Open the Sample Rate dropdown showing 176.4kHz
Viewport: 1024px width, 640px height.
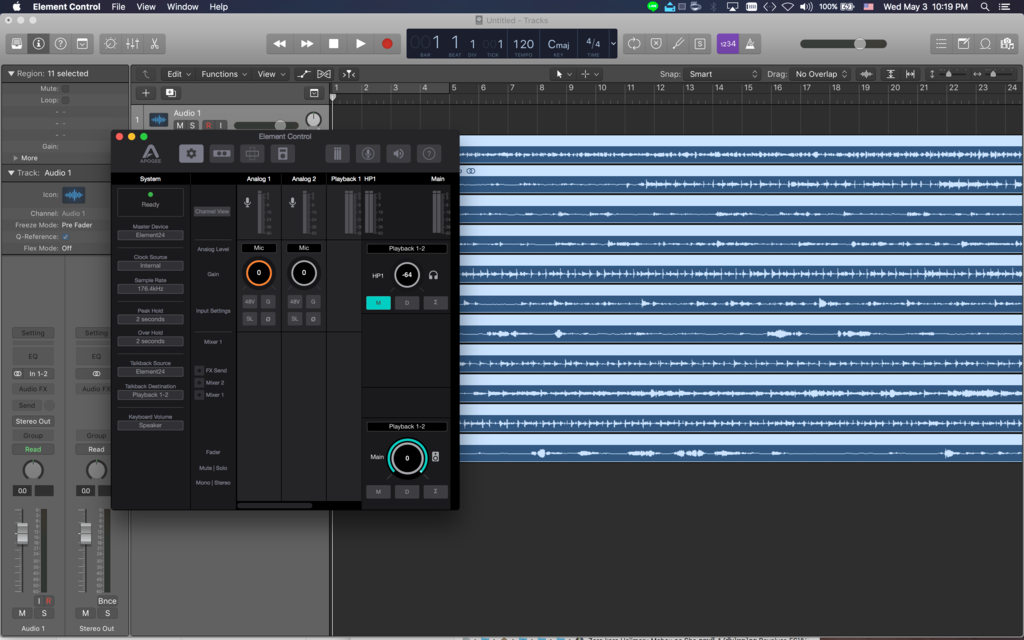(x=150, y=289)
